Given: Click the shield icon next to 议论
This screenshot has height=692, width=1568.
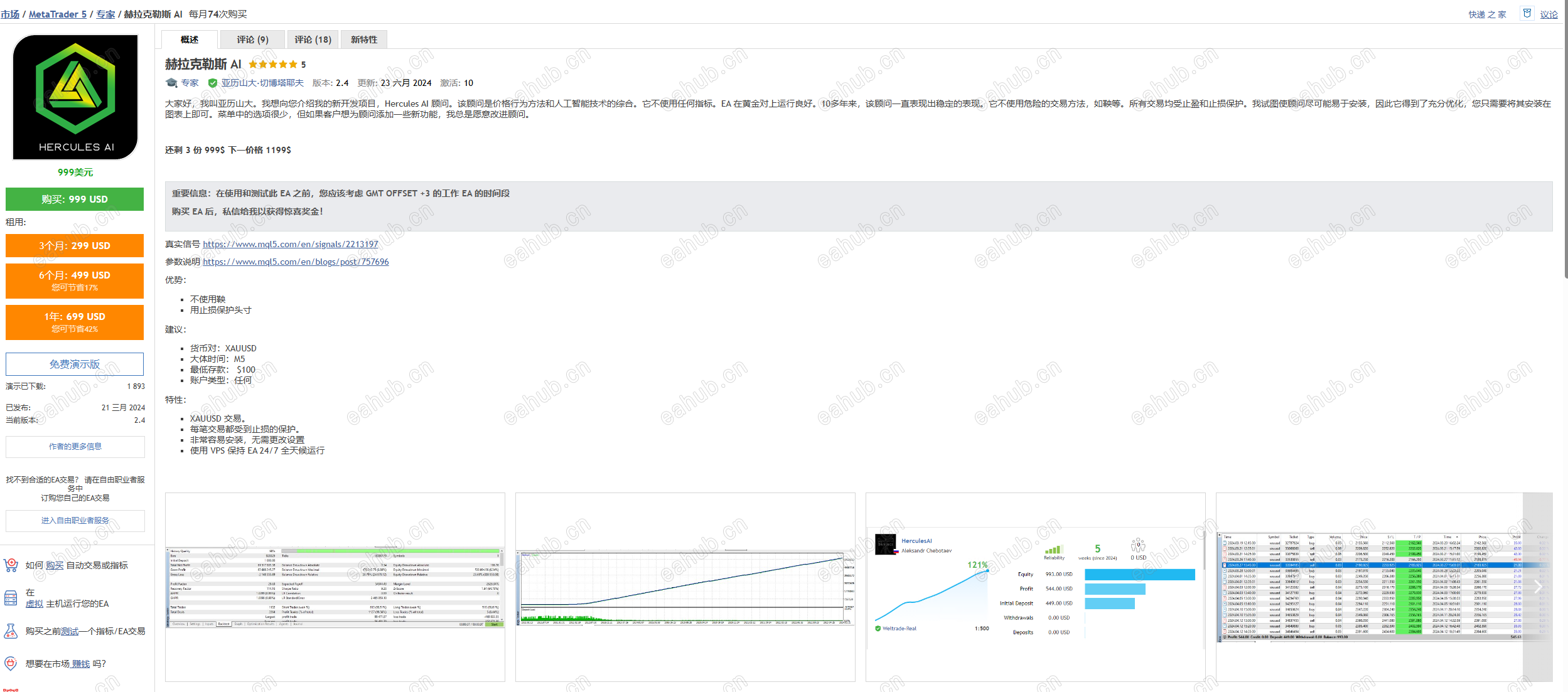Looking at the screenshot, I should (x=1527, y=13).
